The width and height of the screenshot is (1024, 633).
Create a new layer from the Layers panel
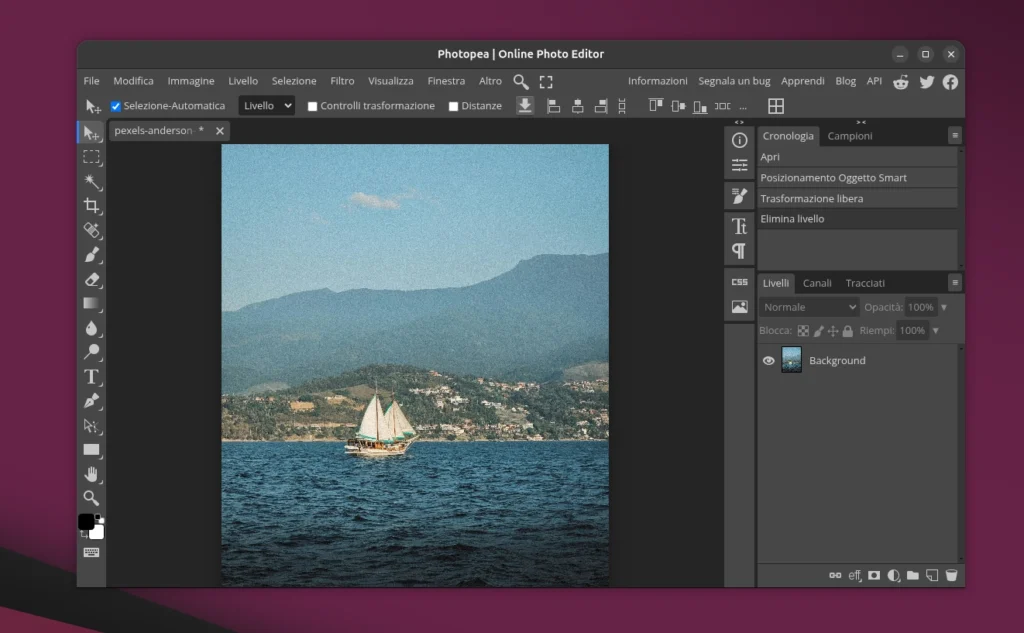pyautogui.click(x=931, y=575)
